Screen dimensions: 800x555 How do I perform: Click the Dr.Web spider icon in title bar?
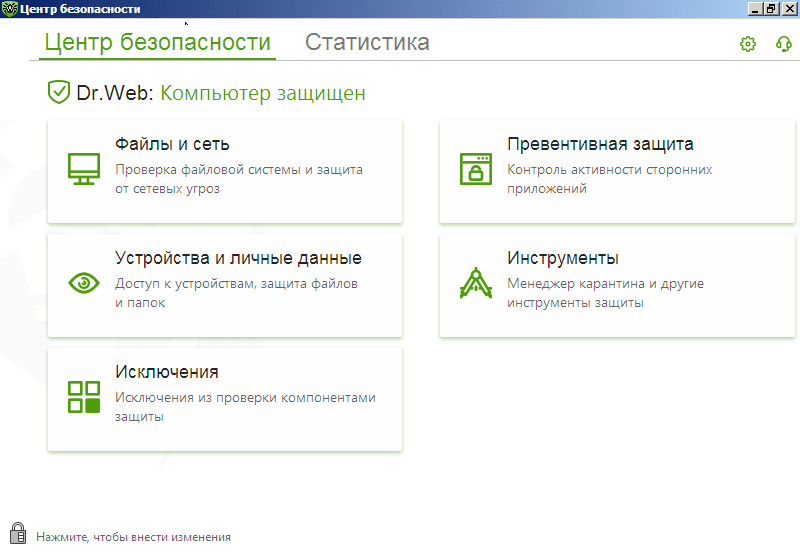(9, 9)
